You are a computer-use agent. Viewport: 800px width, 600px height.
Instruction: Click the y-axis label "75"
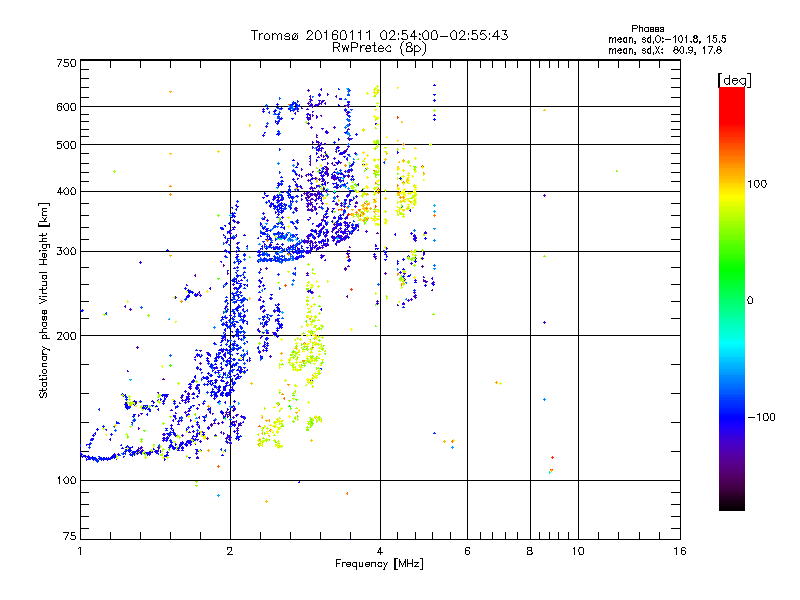pyautogui.click(x=70, y=536)
